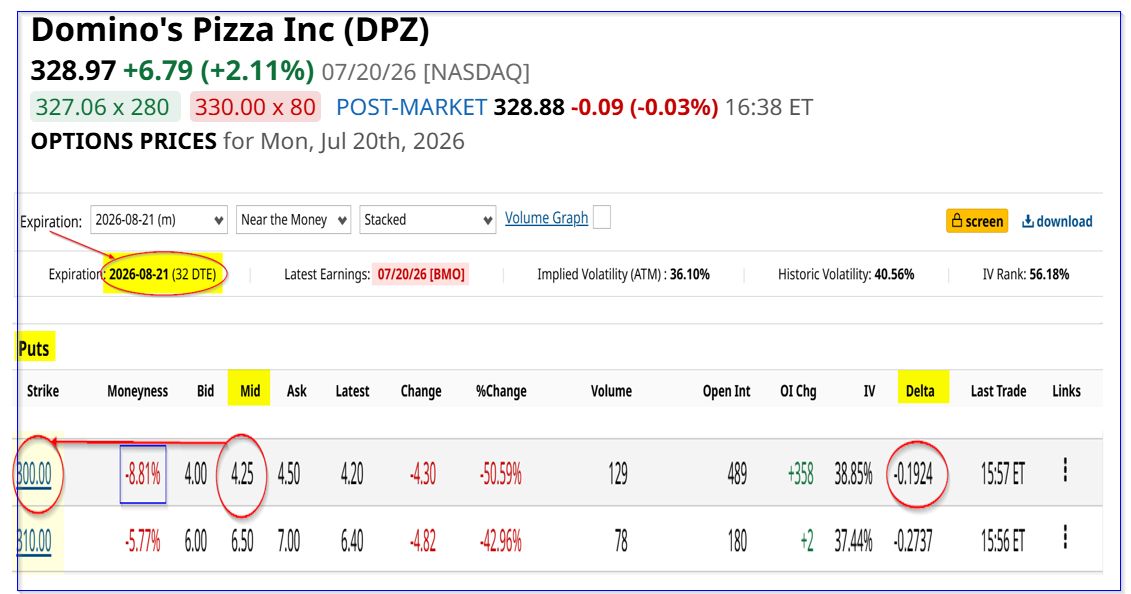Open the Volume Graph link
This screenshot has width=1131, height=594.
click(546, 218)
